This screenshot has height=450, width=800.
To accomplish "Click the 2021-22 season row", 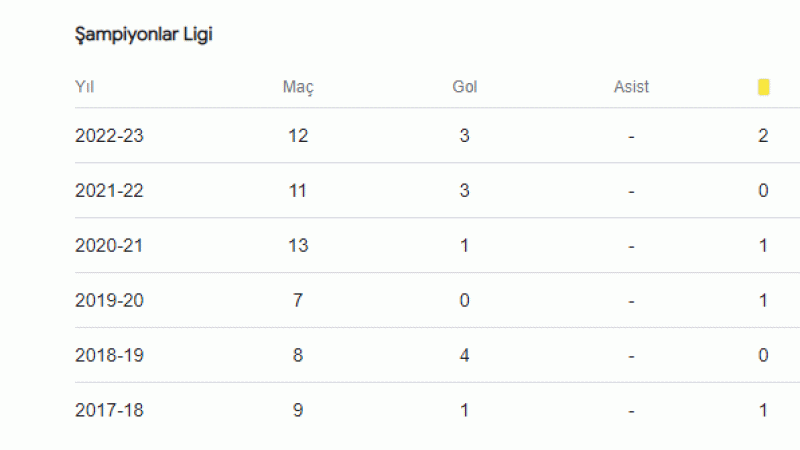I will [x=437, y=191].
